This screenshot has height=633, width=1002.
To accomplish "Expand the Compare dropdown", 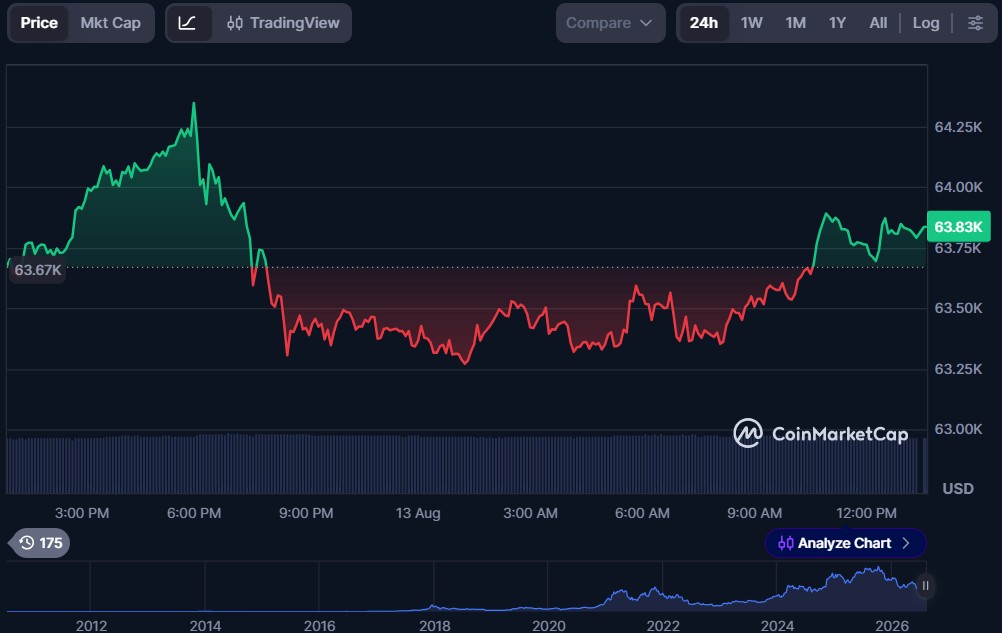I will 610,23.
